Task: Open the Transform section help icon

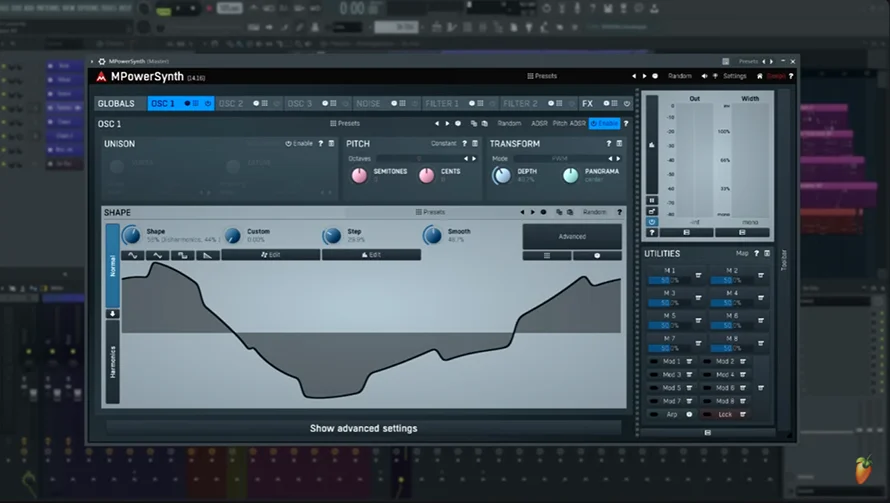Action: pos(608,144)
